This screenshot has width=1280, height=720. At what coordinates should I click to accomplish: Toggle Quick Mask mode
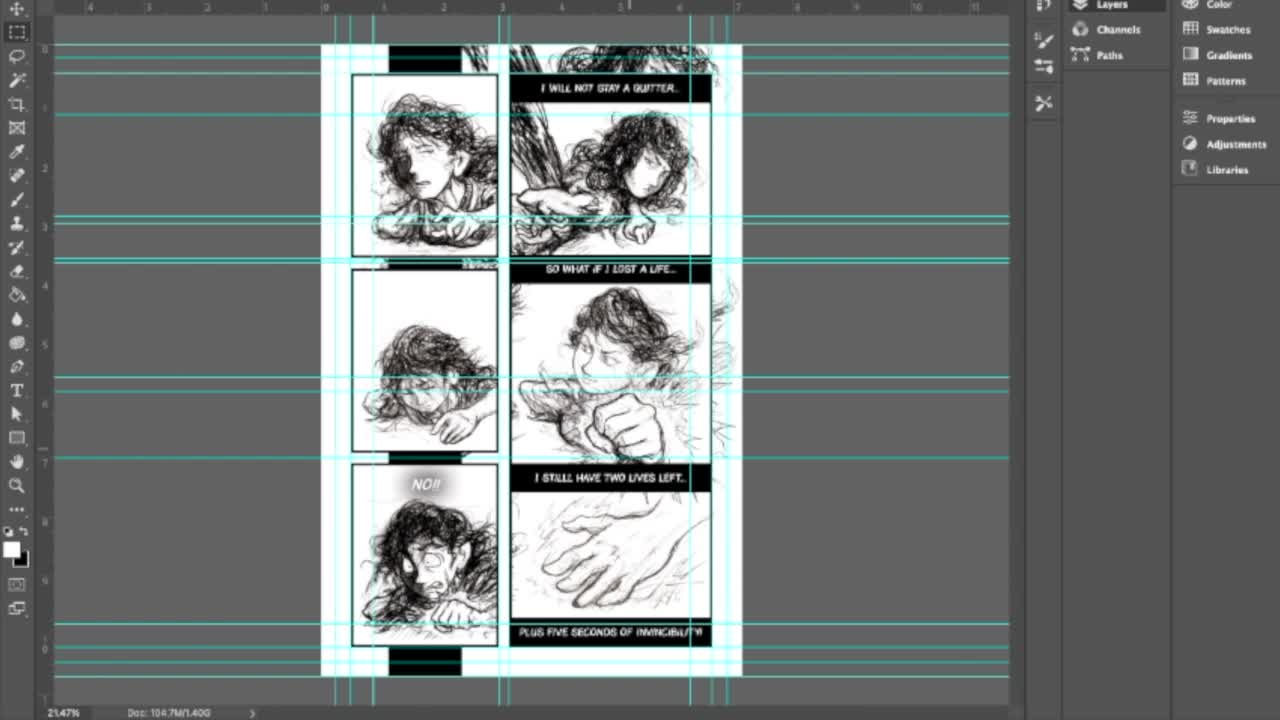[x=17, y=584]
